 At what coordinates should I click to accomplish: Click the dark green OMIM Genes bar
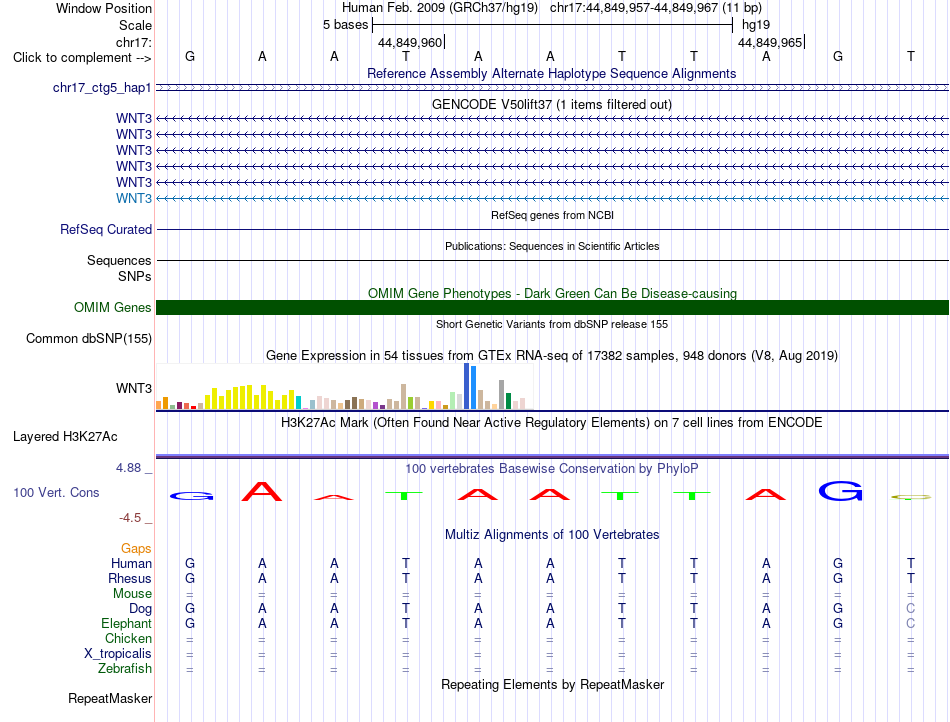(x=552, y=308)
